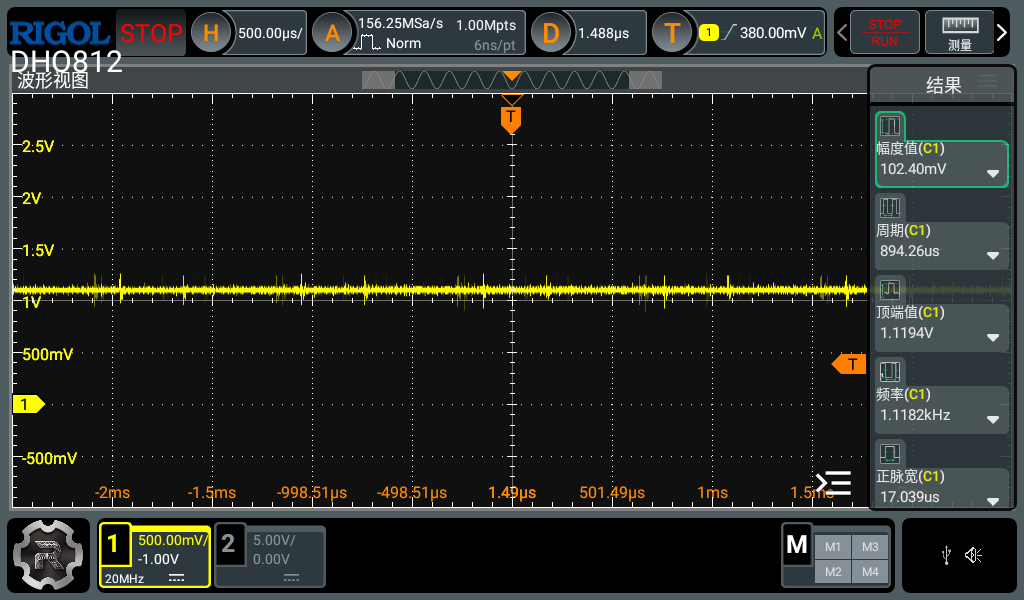Viewport: 1024px width, 600px height.
Task: Expand the 周期 894.26us dropdown arrow
Action: pyautogui.click(x=993, y=256)
